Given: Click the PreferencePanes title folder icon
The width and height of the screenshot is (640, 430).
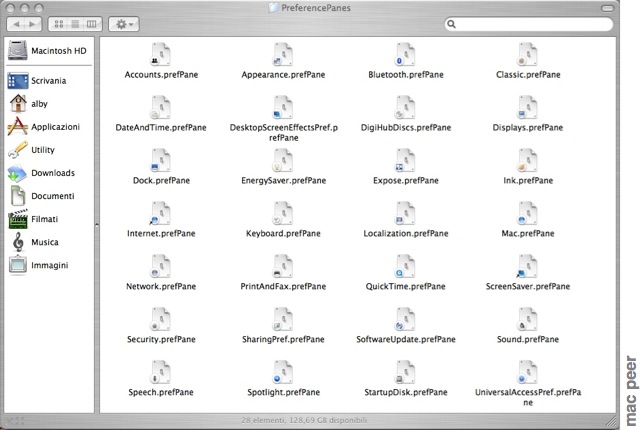Looking at the screenshot, I should pos(273,8).
